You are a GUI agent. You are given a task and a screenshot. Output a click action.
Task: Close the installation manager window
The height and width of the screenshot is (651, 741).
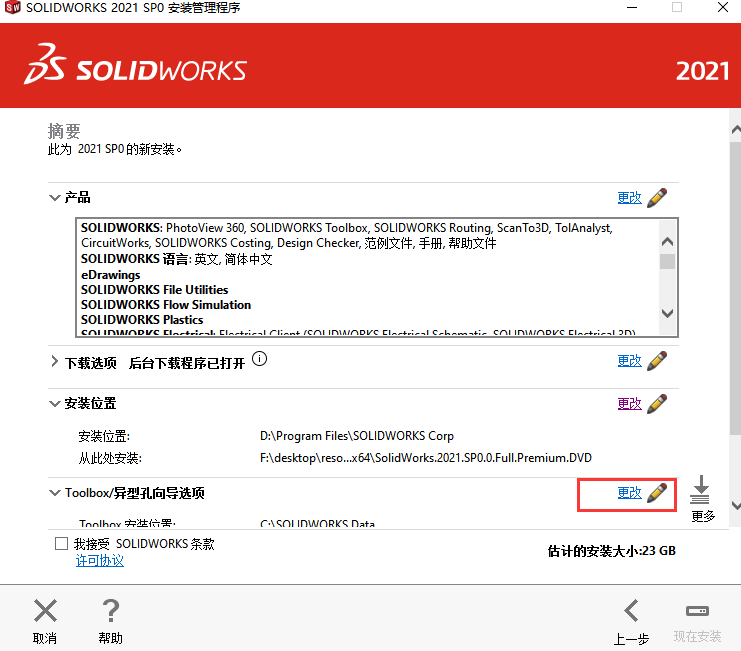723,8
